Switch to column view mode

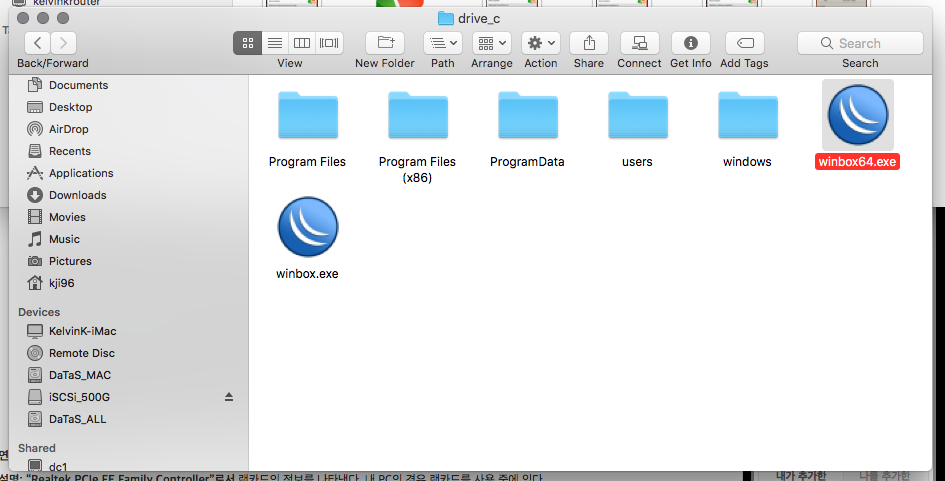tap(301, 43)
